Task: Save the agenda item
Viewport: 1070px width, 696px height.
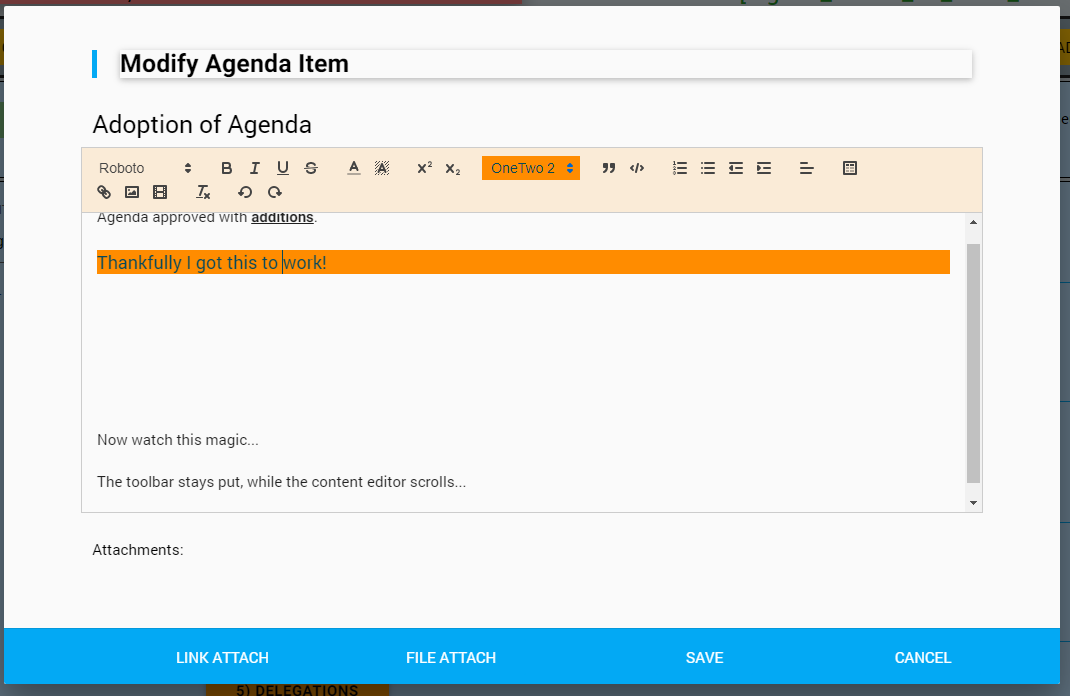Action: [704, 658]
